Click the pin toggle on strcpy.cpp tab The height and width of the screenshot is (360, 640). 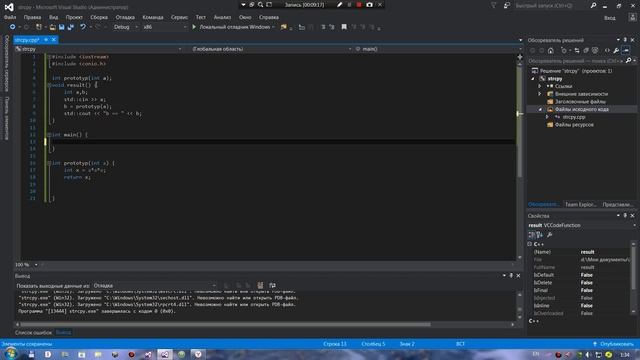pyautogui.click(x=46, y=40)
